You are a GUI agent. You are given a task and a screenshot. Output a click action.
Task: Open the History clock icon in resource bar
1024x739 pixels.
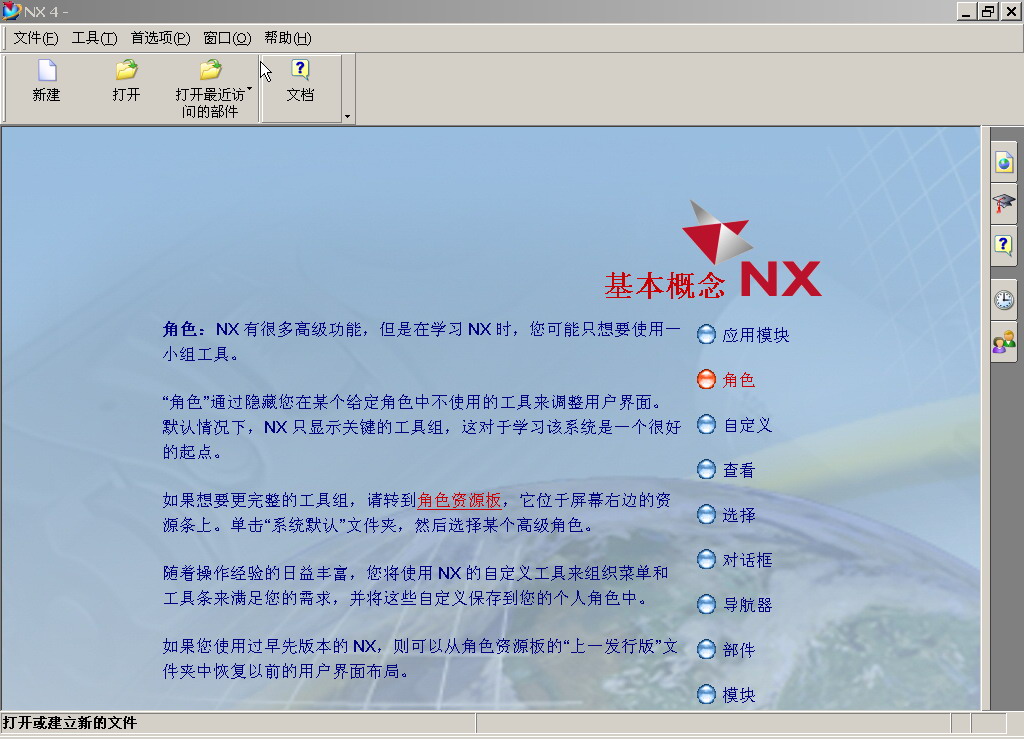click(x=1004, y=300)
